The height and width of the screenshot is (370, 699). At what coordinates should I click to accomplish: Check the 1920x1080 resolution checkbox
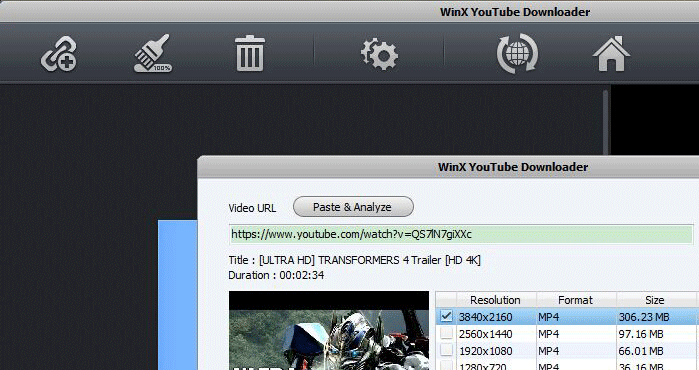point(446,350)
